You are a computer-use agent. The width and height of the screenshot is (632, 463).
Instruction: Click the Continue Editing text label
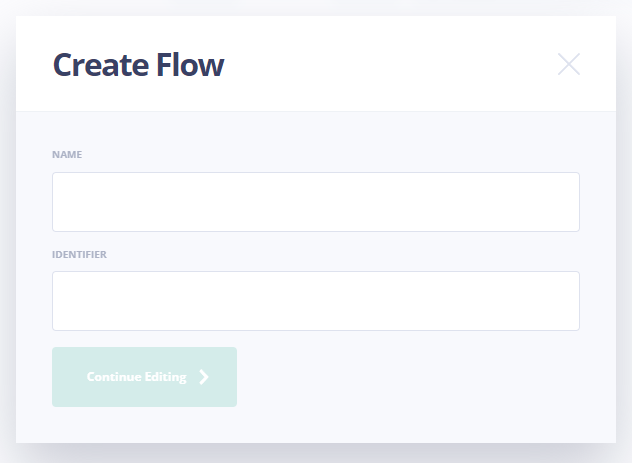(x=136, y=377)
